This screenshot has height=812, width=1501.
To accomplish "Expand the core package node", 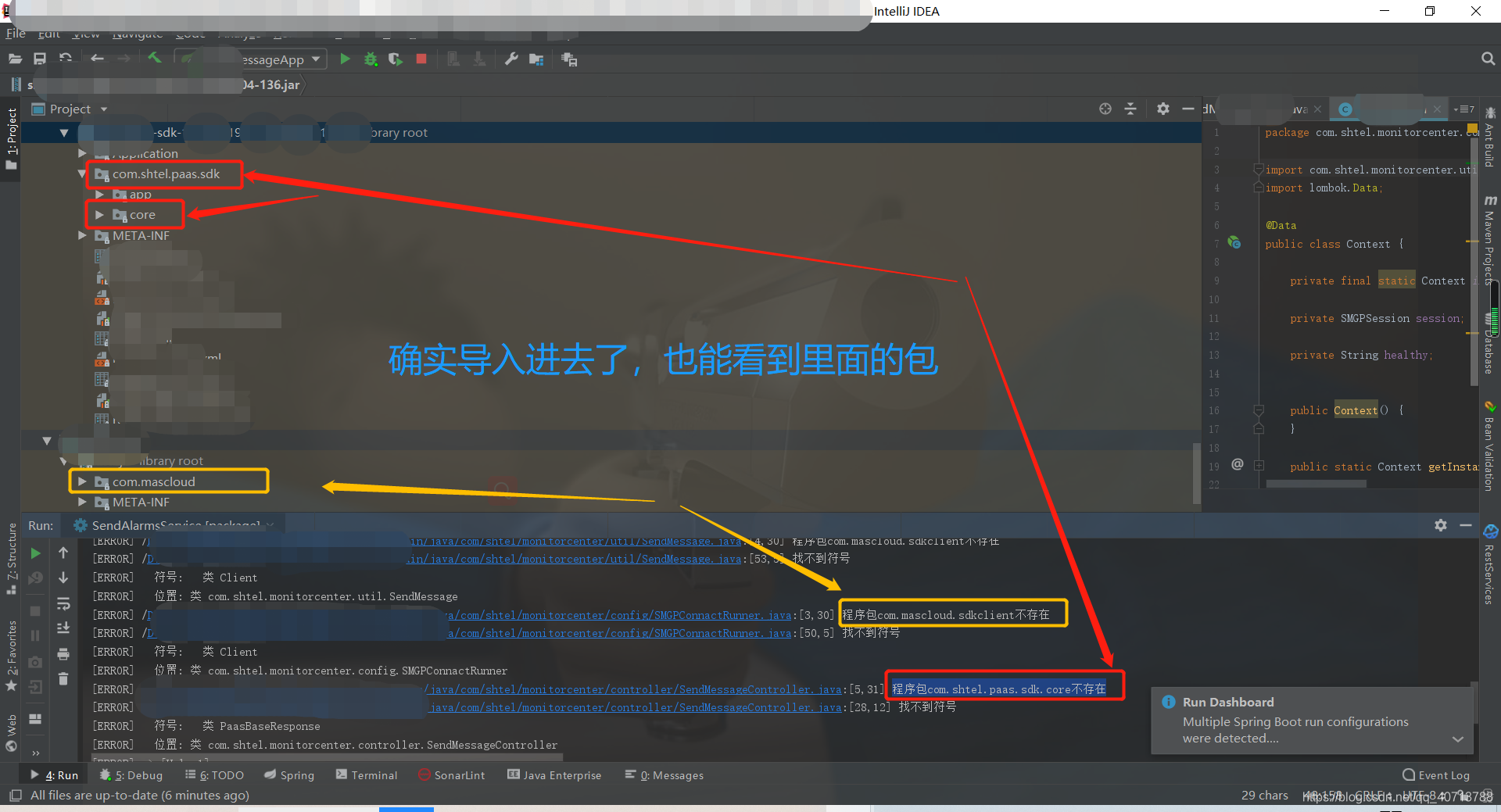I will pyautogui.click(x=99, y=215).
